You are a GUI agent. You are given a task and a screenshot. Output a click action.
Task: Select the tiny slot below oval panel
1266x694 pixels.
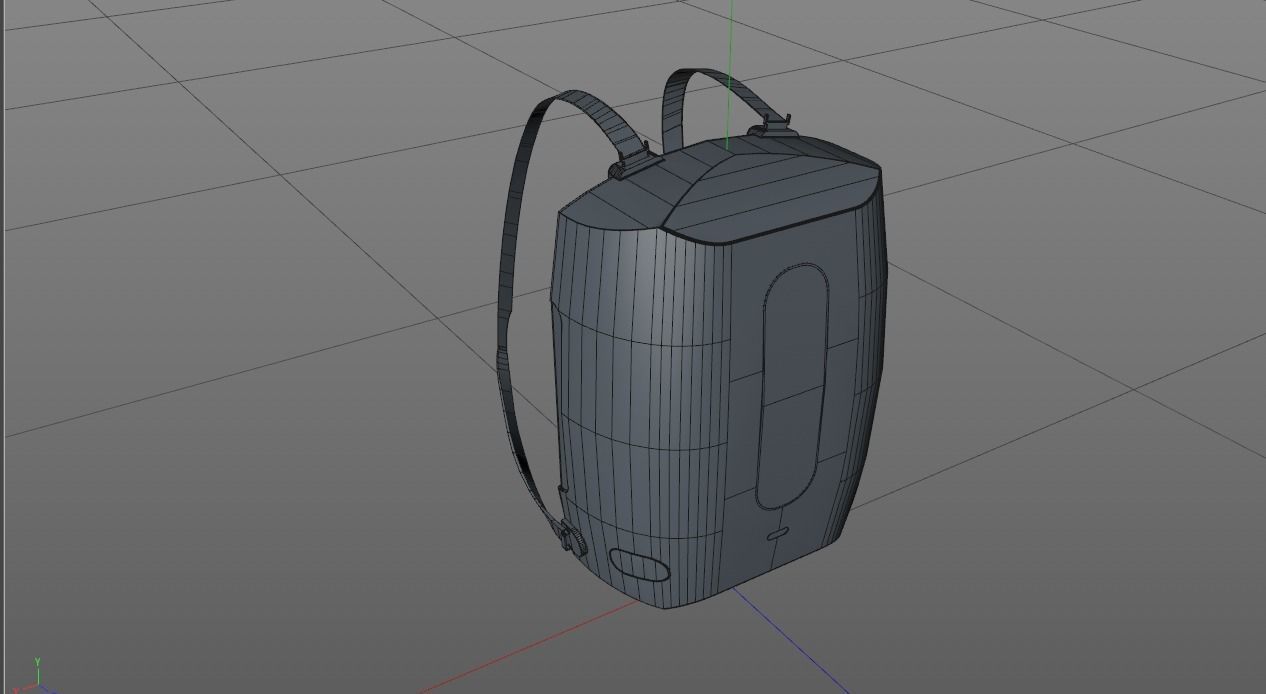click(x=779, y=535)
